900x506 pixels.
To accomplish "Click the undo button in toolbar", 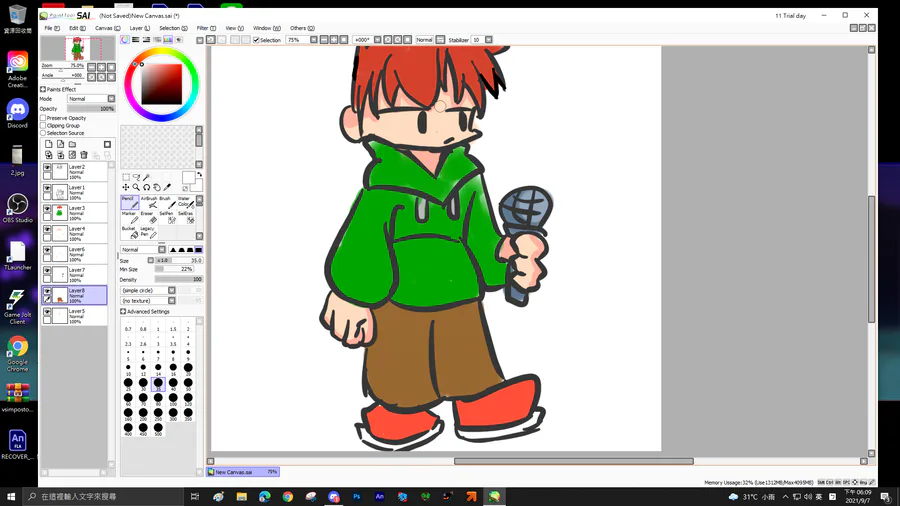I will point(211,40).
